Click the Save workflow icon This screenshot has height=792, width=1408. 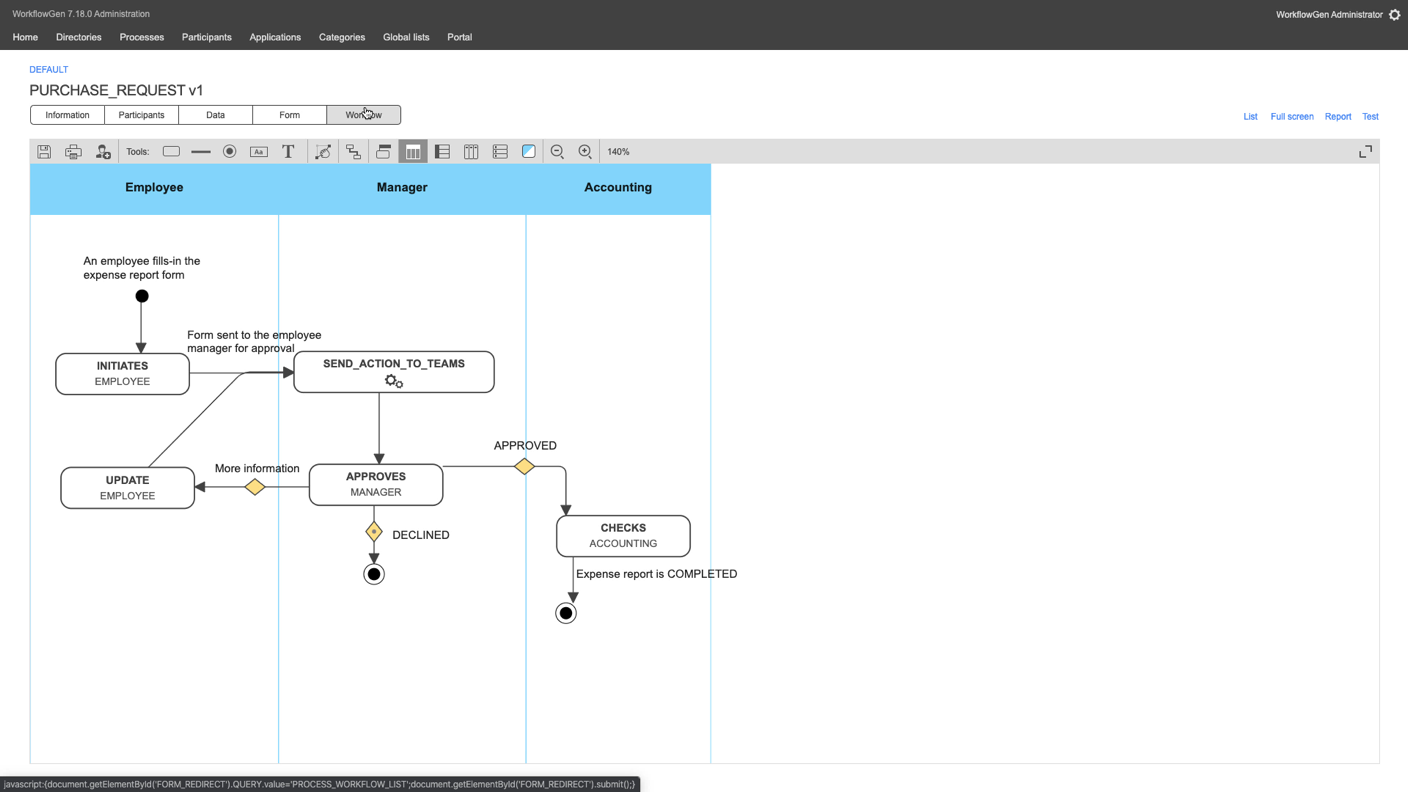click(x=44, y=152)
